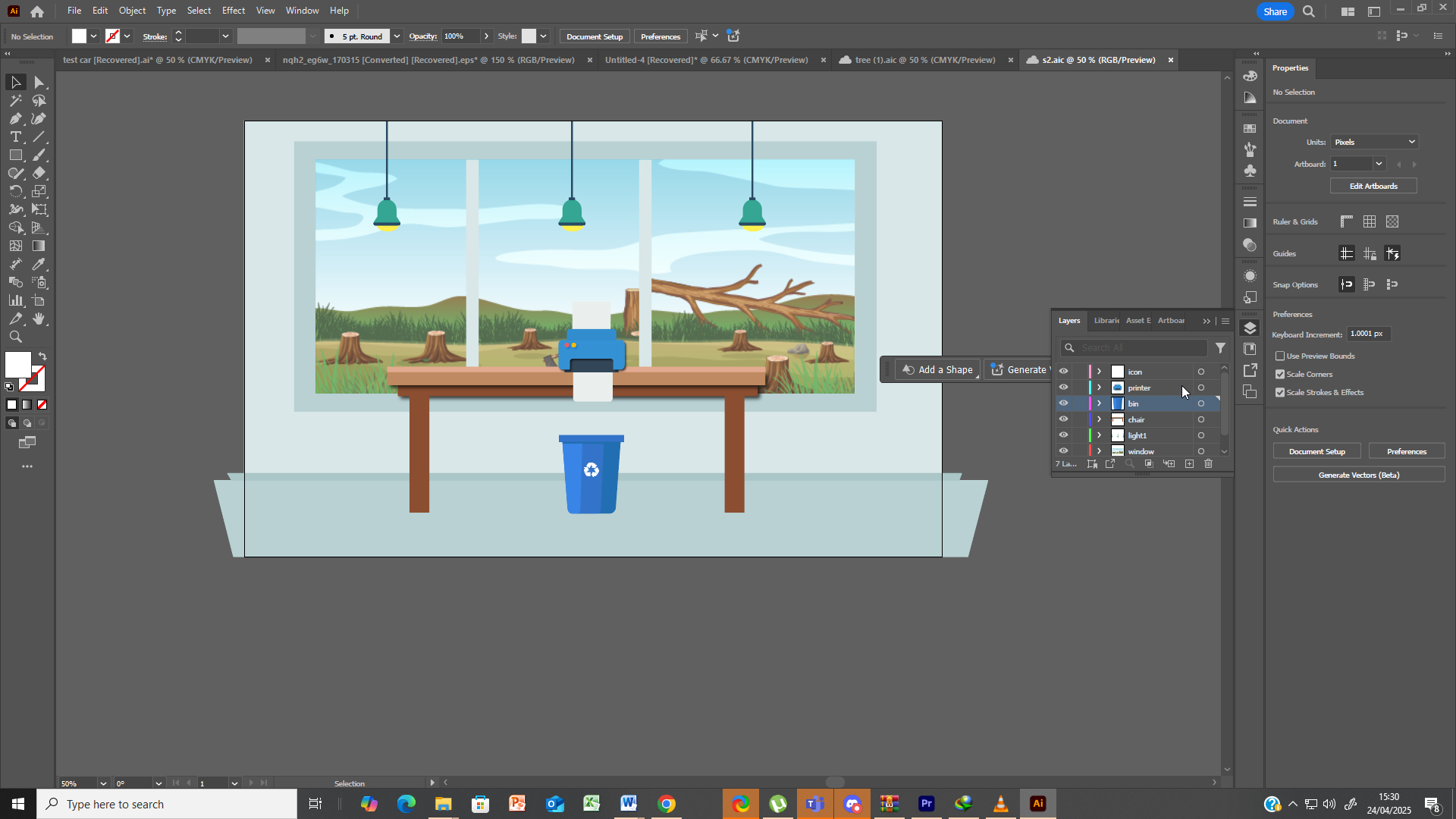Select the Magic Wand tool
1456x819 pixels.
click(x=15, y=101)
